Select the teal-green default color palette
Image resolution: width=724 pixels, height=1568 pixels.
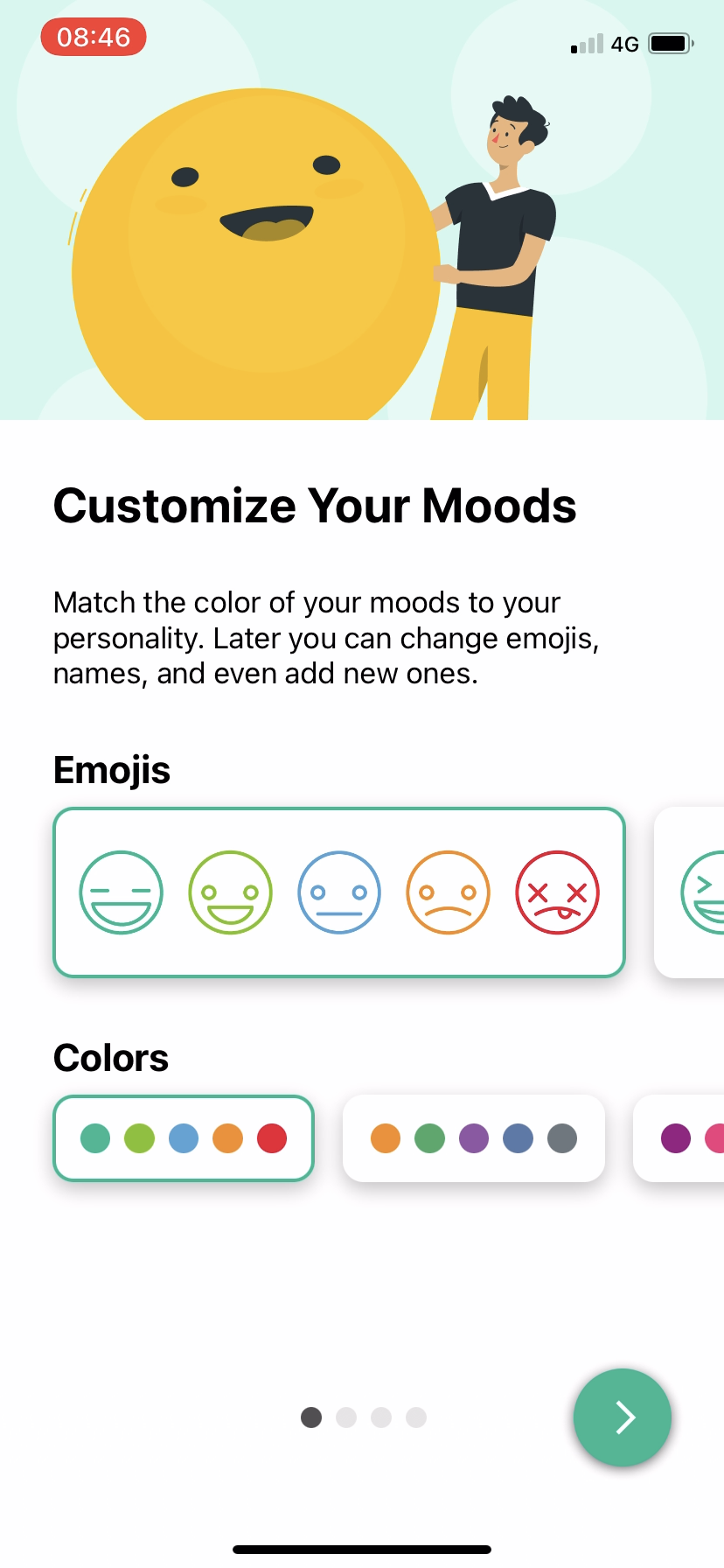click(183, 1137)
